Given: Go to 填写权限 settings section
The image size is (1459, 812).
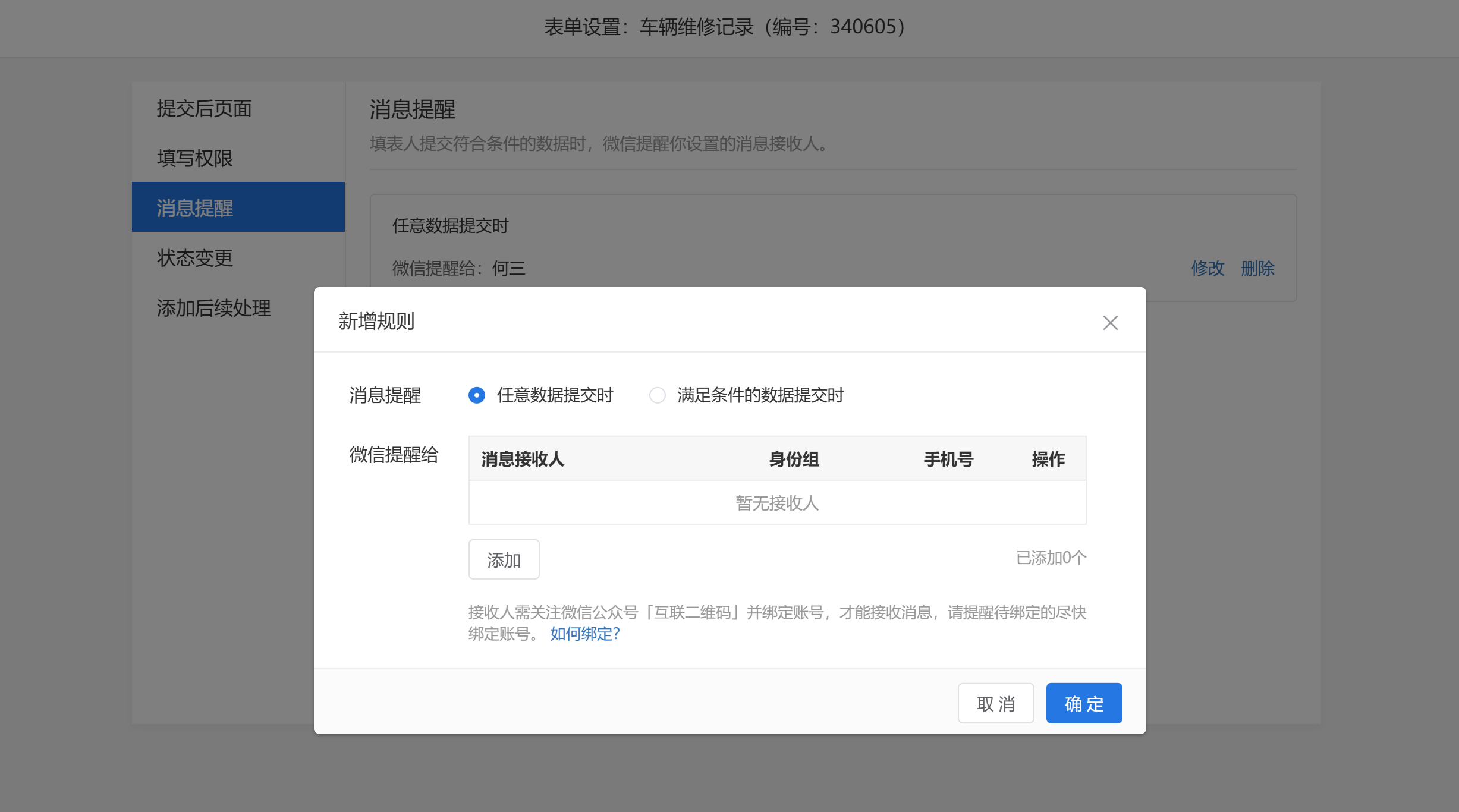Looking at the screenshot, I should pyautogui.click(x=195, y=158).
